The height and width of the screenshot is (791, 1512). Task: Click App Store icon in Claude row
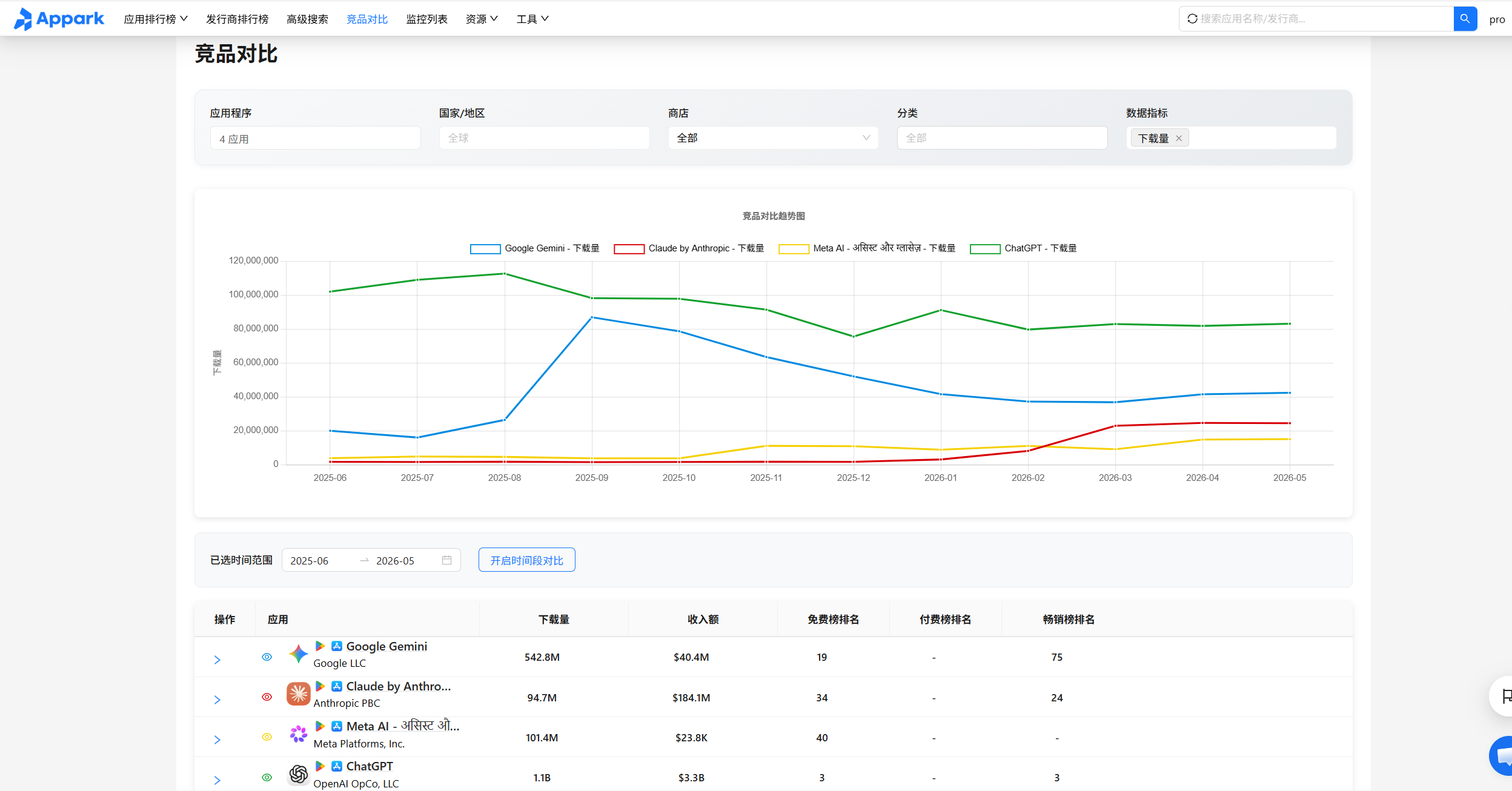click(x=337, y=686)
